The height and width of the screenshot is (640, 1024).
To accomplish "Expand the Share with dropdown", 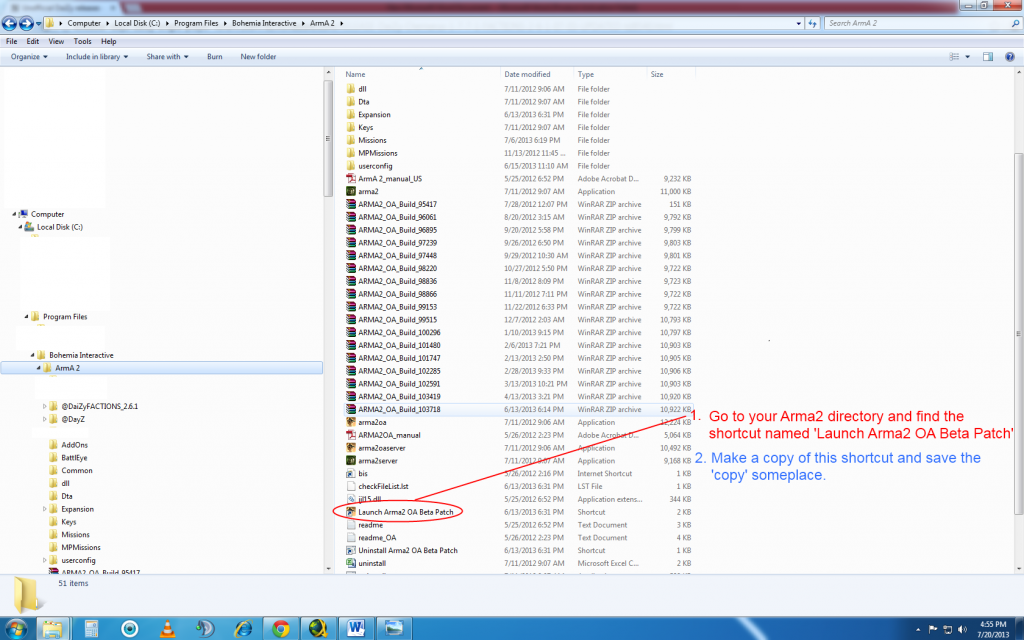I will point(167,57).
